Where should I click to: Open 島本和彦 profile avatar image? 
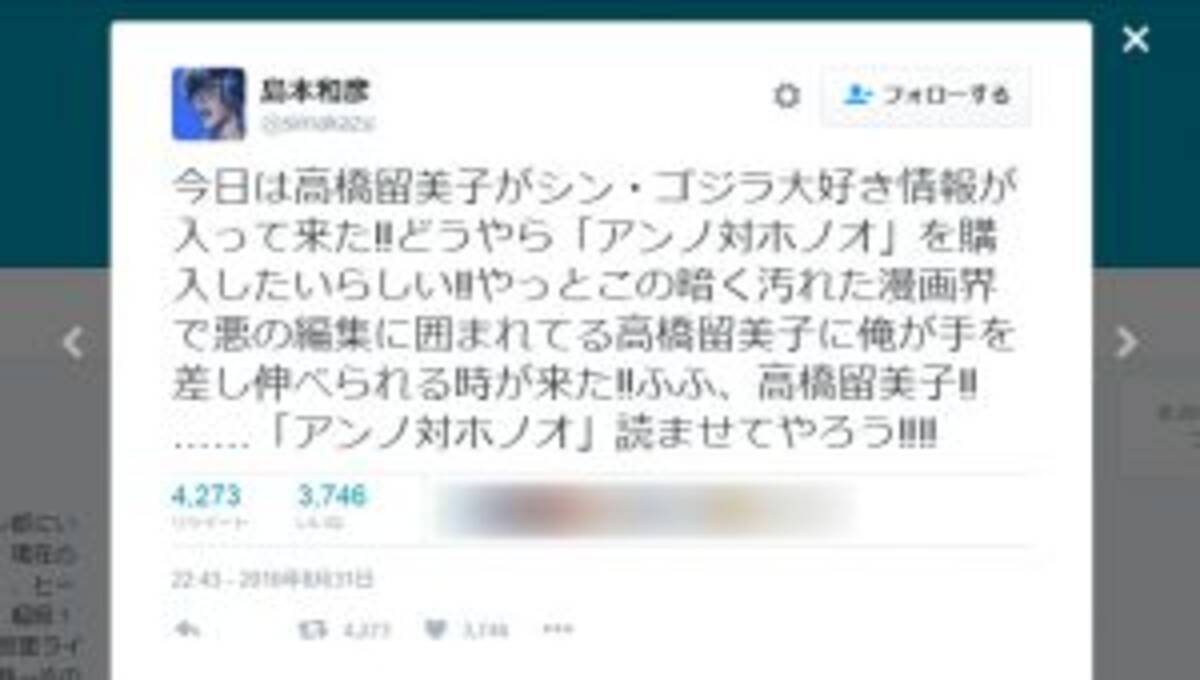coord(208,104)
